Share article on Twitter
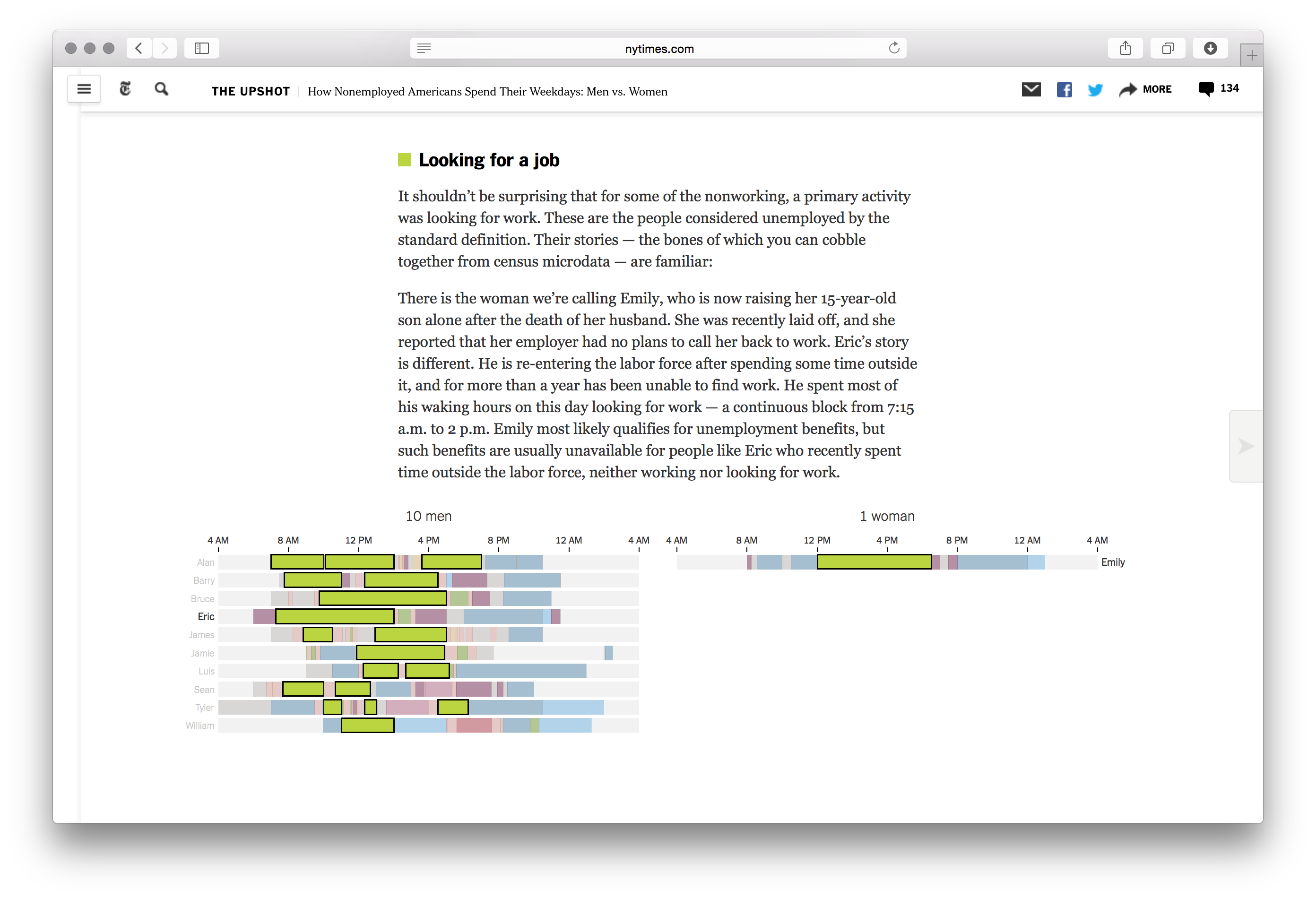The image size is (1316, 899). [1095, 89]
